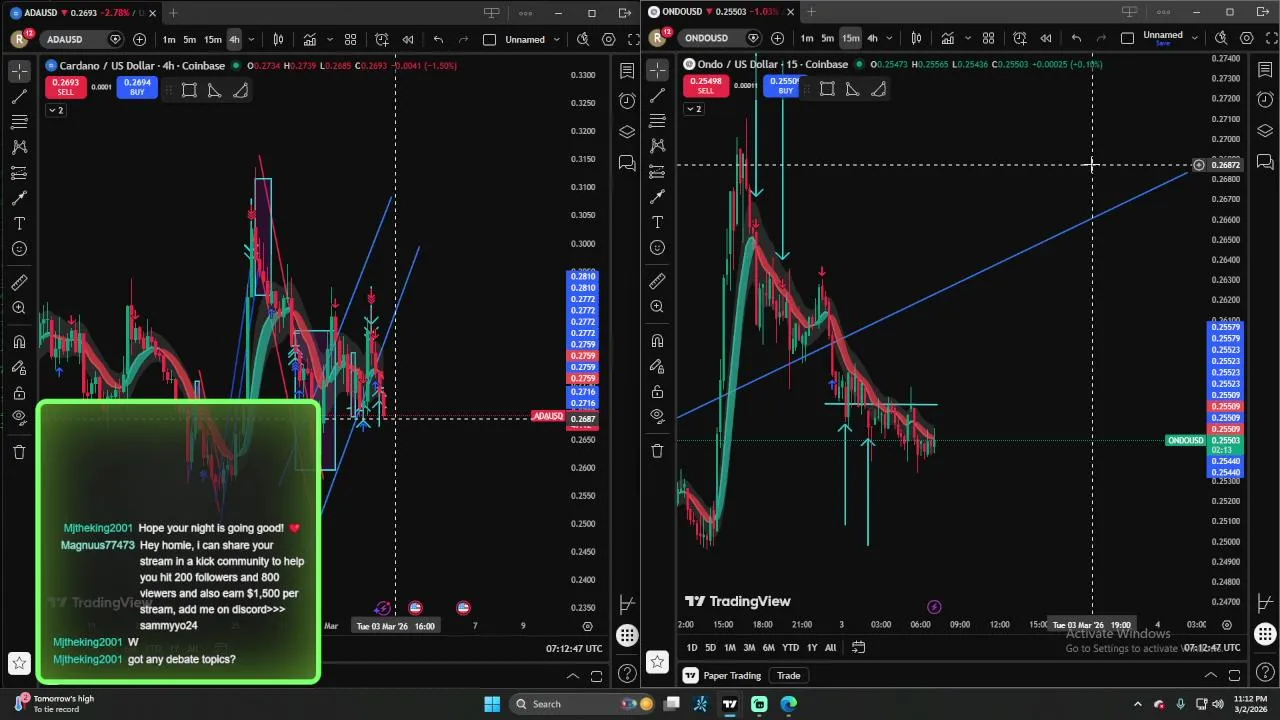Open chart settings gear in the ONDOUSD toolbar
Viewport: 1280px width, 720px height.
[x=1247, y=38]
